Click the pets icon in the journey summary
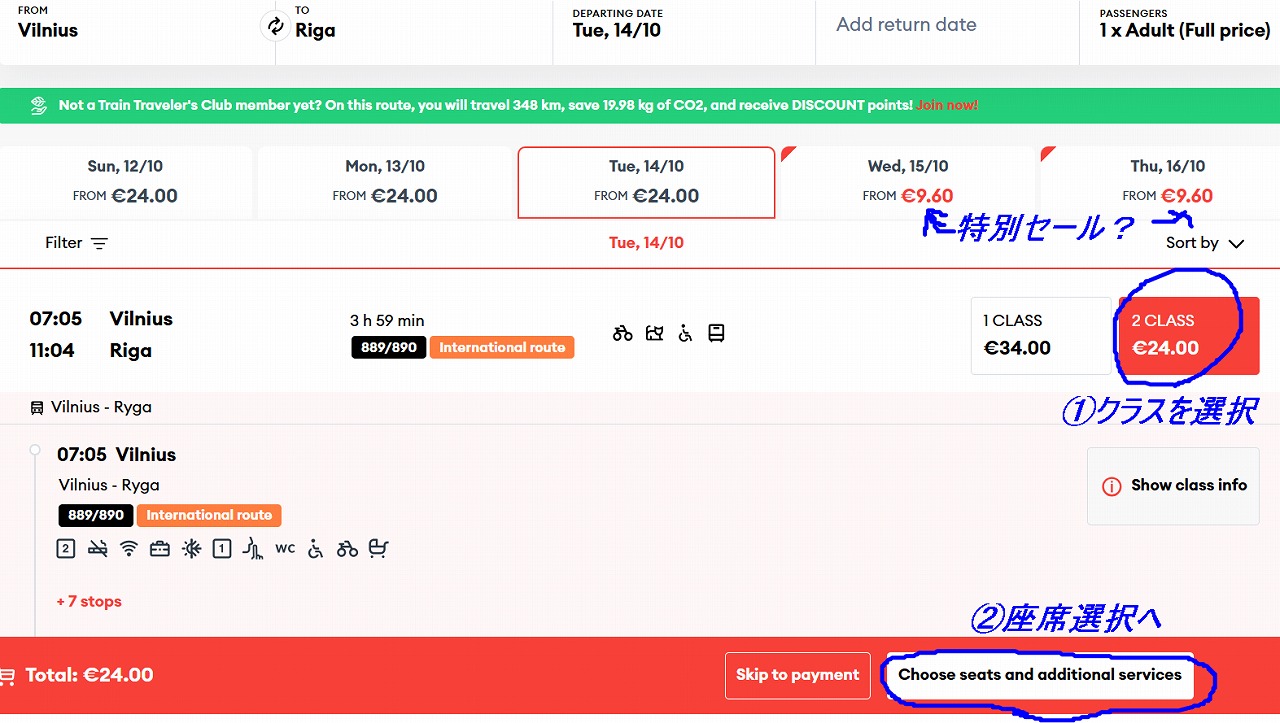The width and height of the screenshot is (1280, 723). [x=654, y=333]
